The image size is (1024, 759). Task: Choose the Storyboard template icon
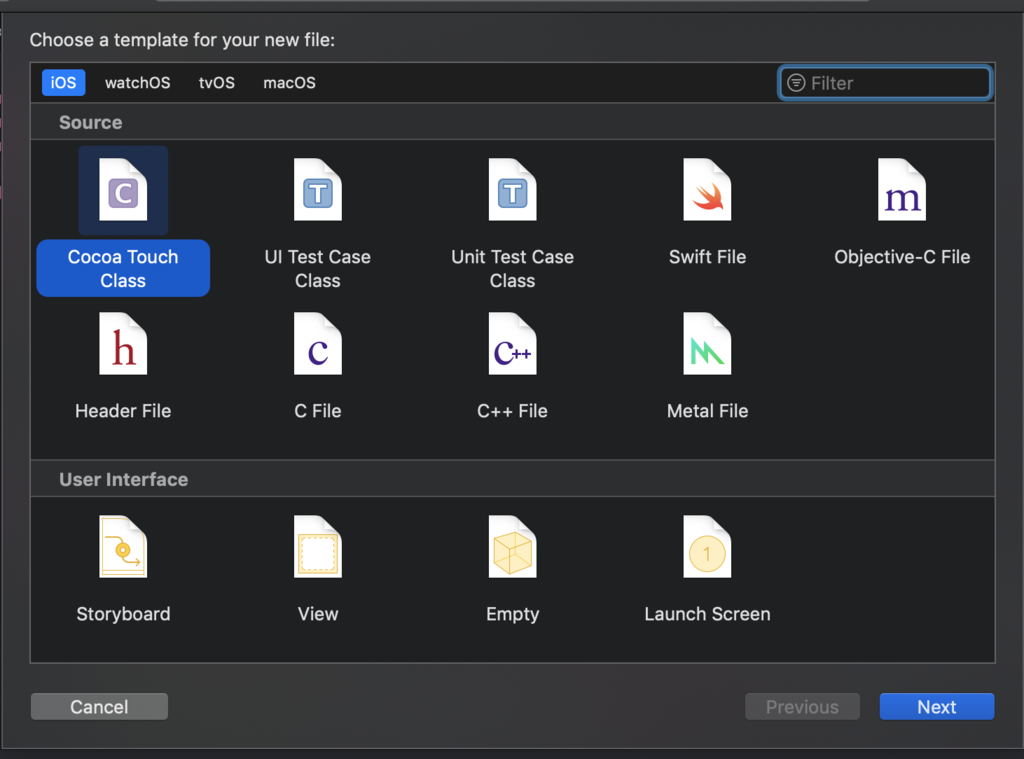tap(123, 547)
